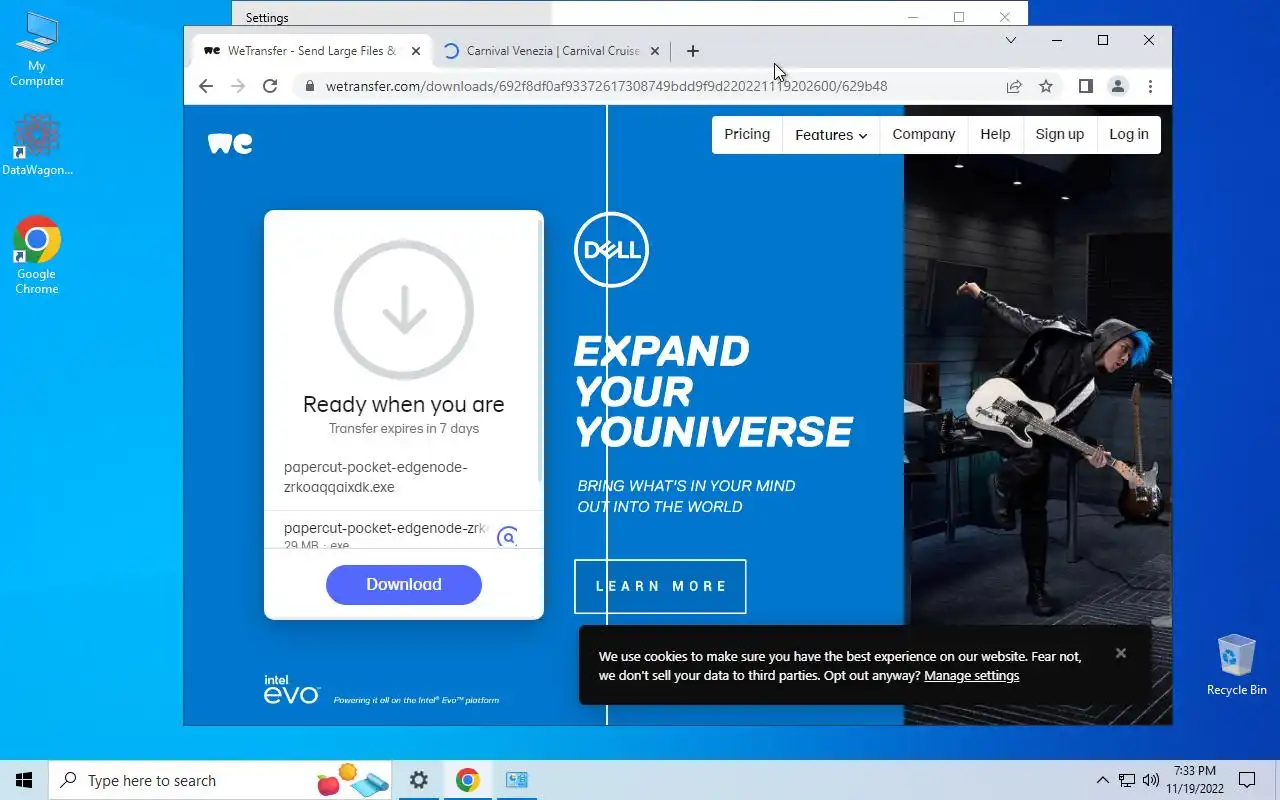Open the Recycle Bin
Viewport: 1280px width, 800px height.
(1237, 665)
